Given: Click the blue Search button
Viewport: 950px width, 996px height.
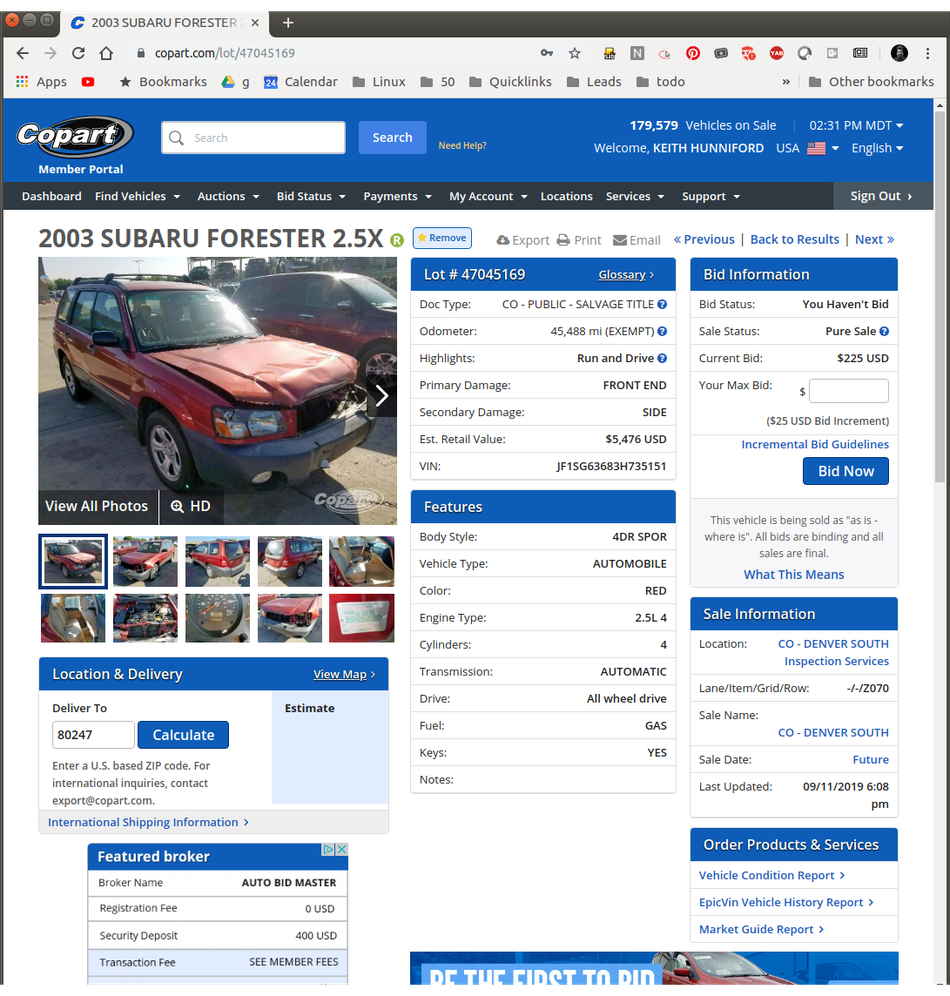Looking at the screenshot, I should pos(392,137).
